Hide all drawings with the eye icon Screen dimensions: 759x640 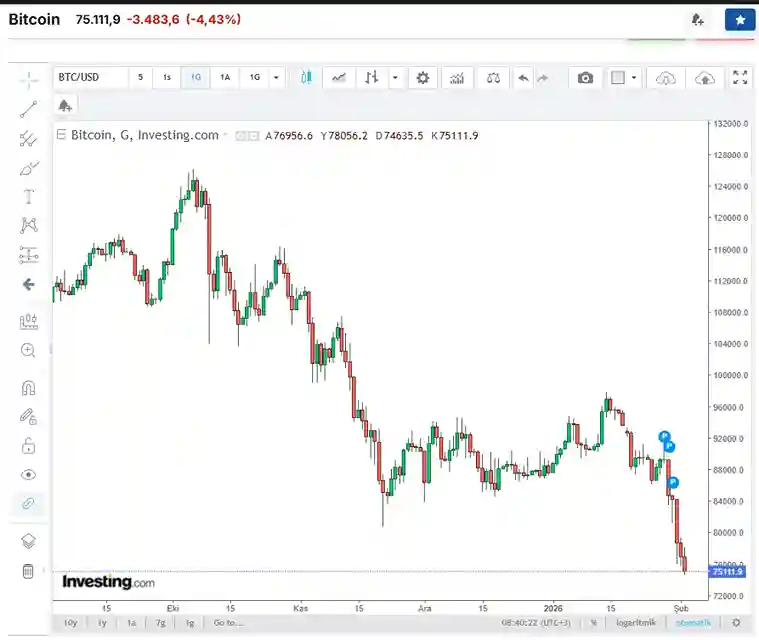click(x=29, y=475)
